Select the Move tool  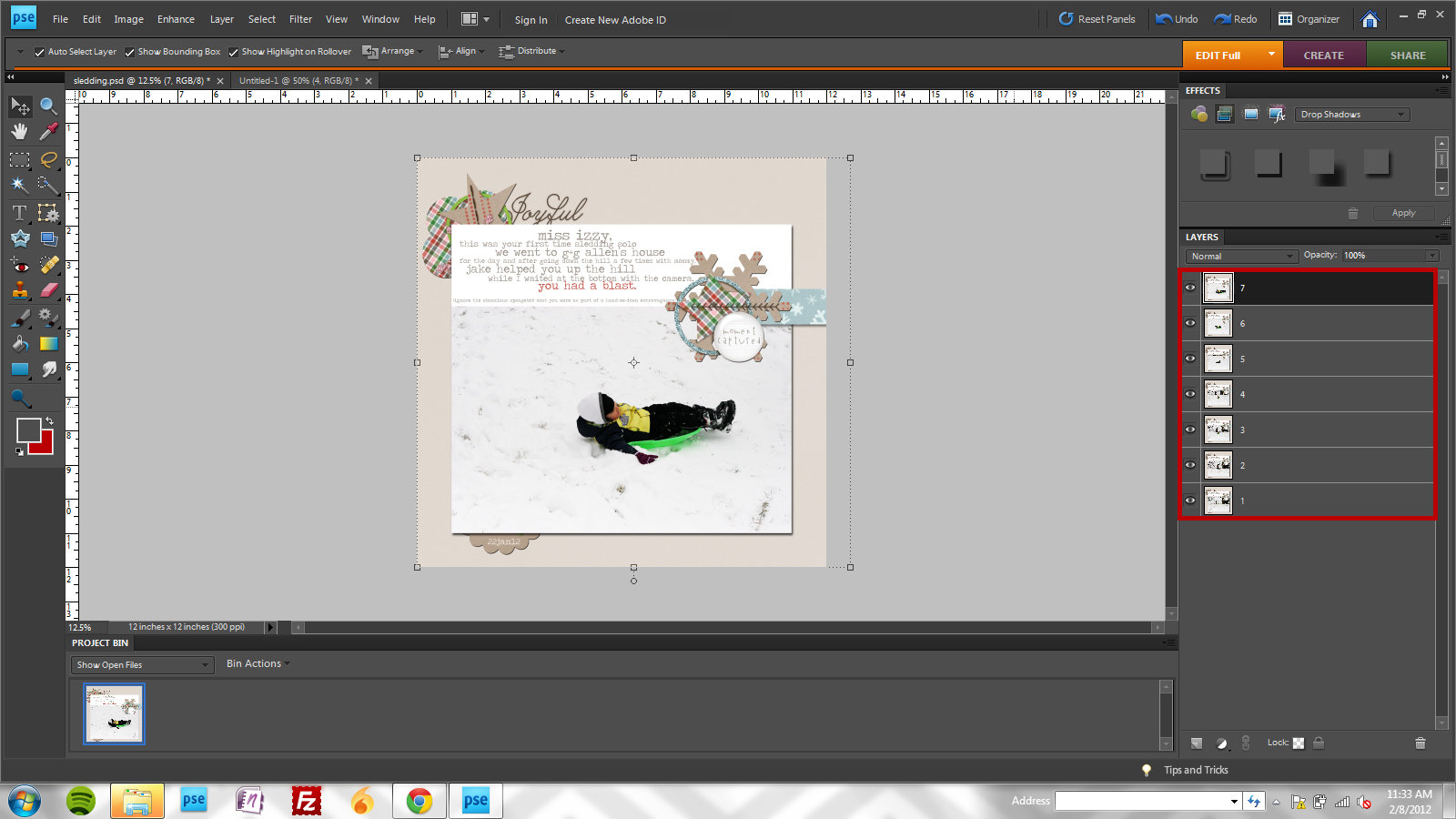click(x=19, y=106)
